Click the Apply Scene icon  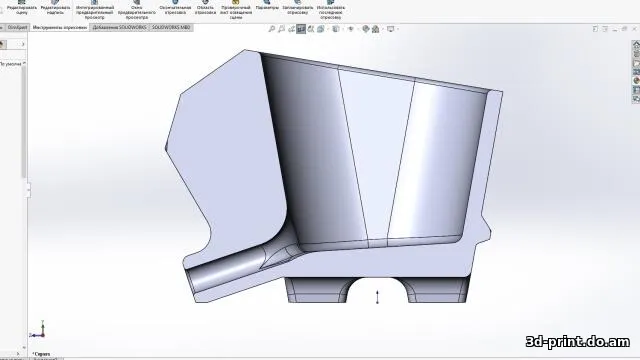point(376,29)
